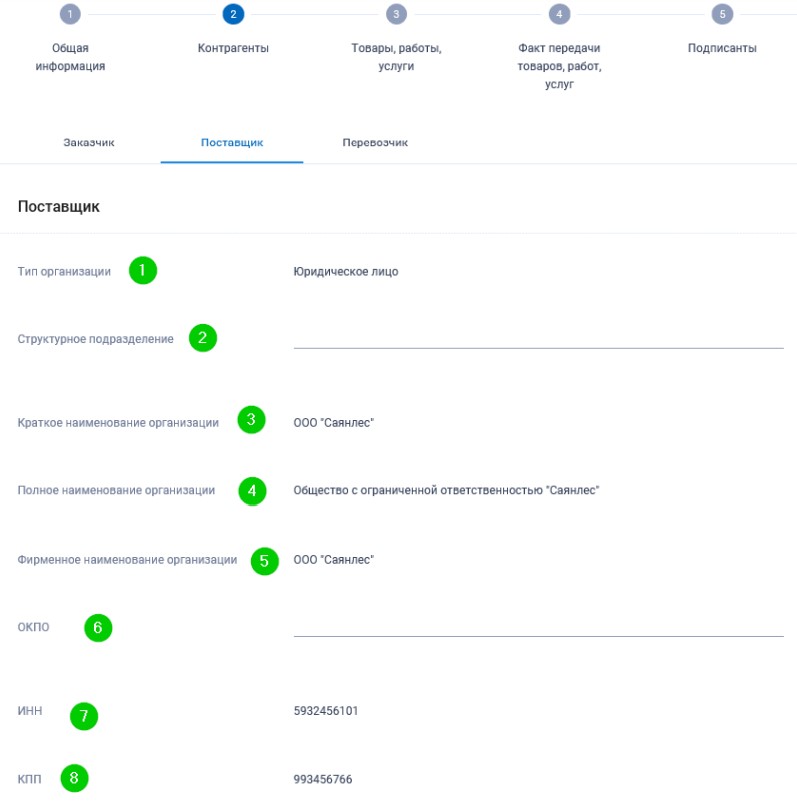Viewport: 797px width, 804px height.
Task: Click green marker 2 beside Структурное подразделение
Action: (x=203, y=338)
